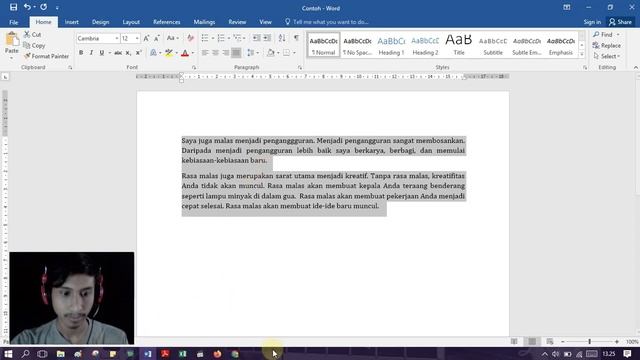Click the Share button
Screen dimensions: 640x360
point(620,22)
